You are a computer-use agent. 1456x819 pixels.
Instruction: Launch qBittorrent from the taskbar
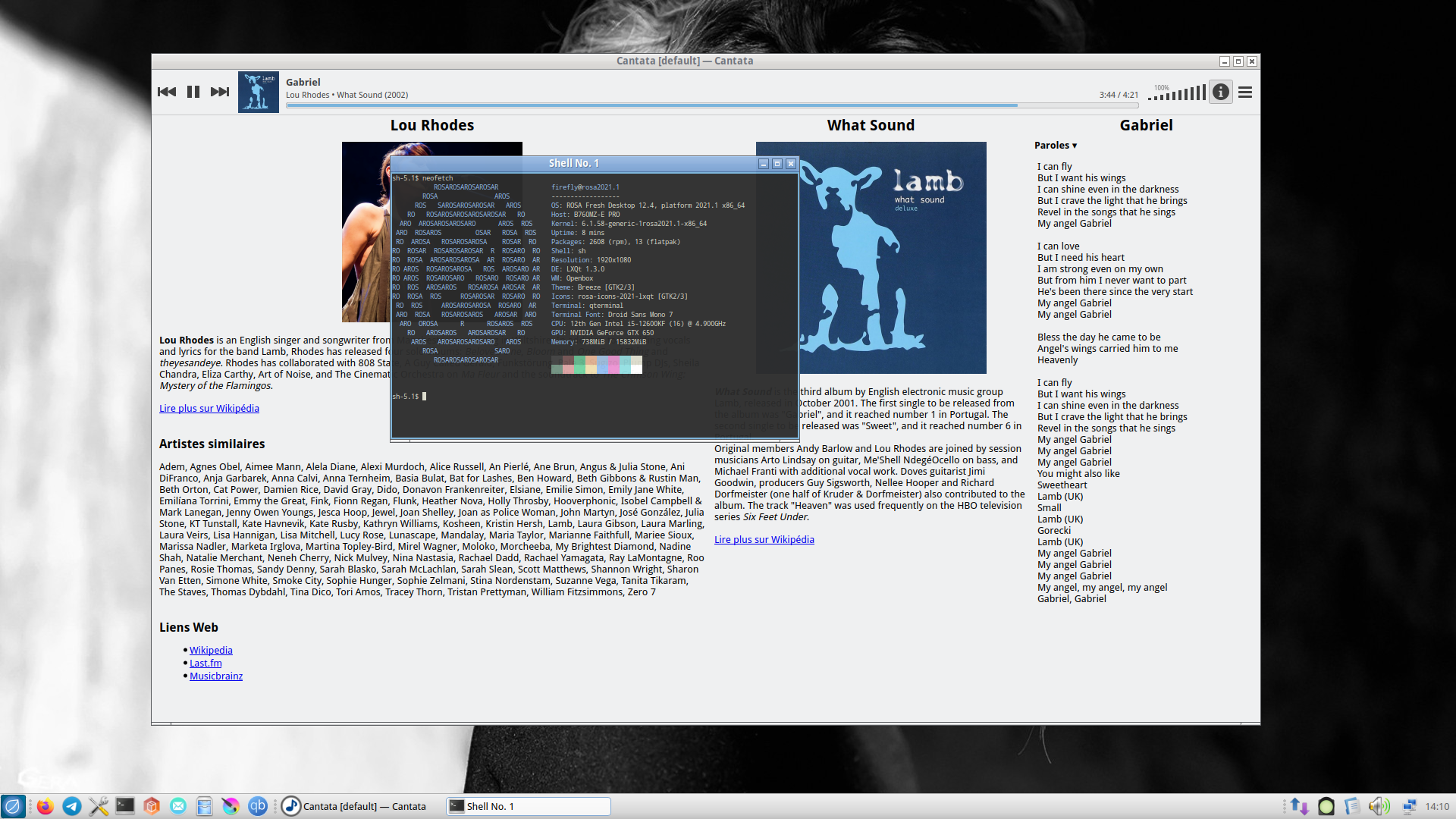(x=258, y=806)
